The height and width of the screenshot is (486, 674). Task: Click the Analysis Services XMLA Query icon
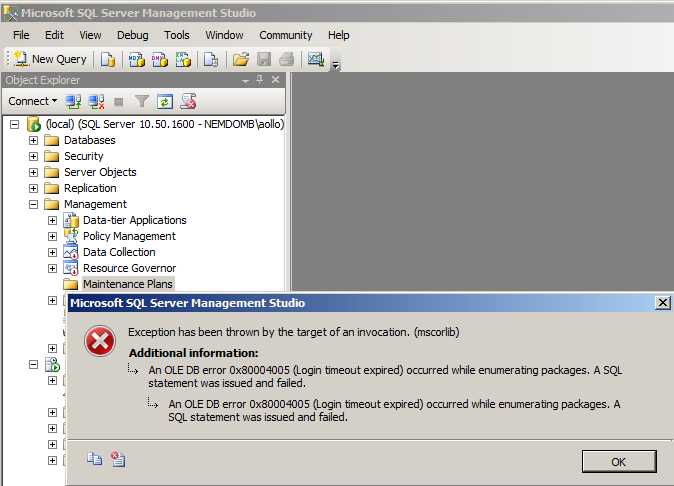[183, 59]
